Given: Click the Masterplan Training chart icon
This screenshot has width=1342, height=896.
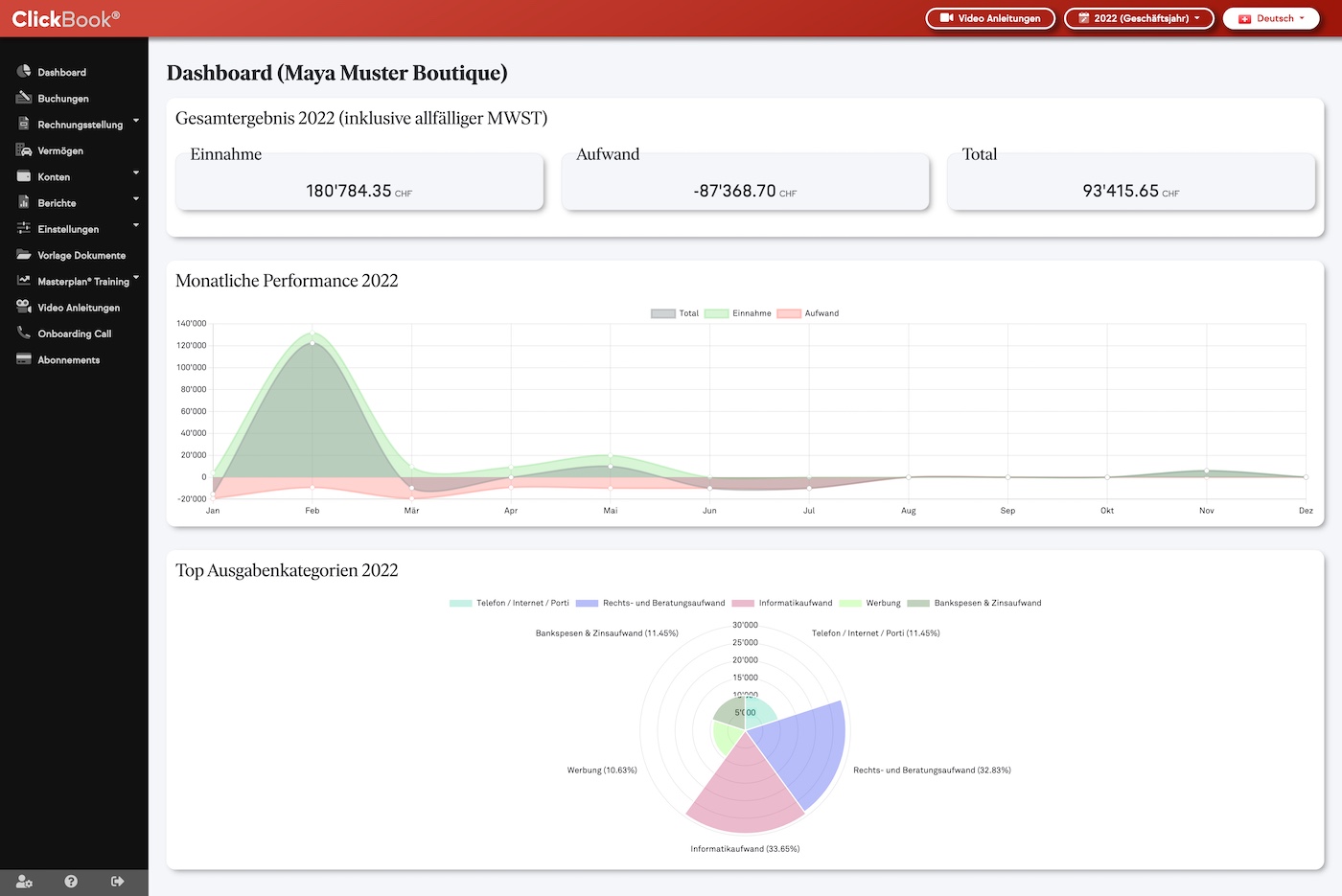Looking at the screenshot, I should pos(24,281).
